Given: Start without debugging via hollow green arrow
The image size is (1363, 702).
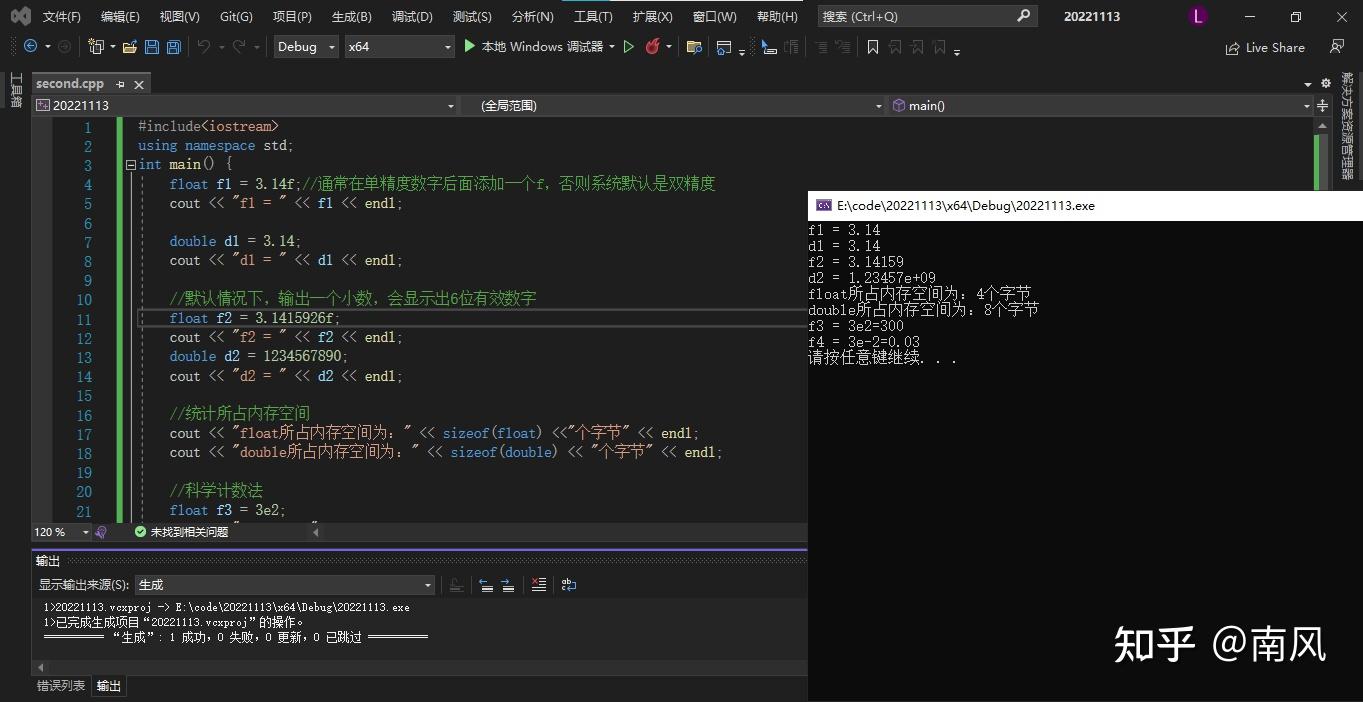Looking at the screenshot, I should (x=630, y=47).
